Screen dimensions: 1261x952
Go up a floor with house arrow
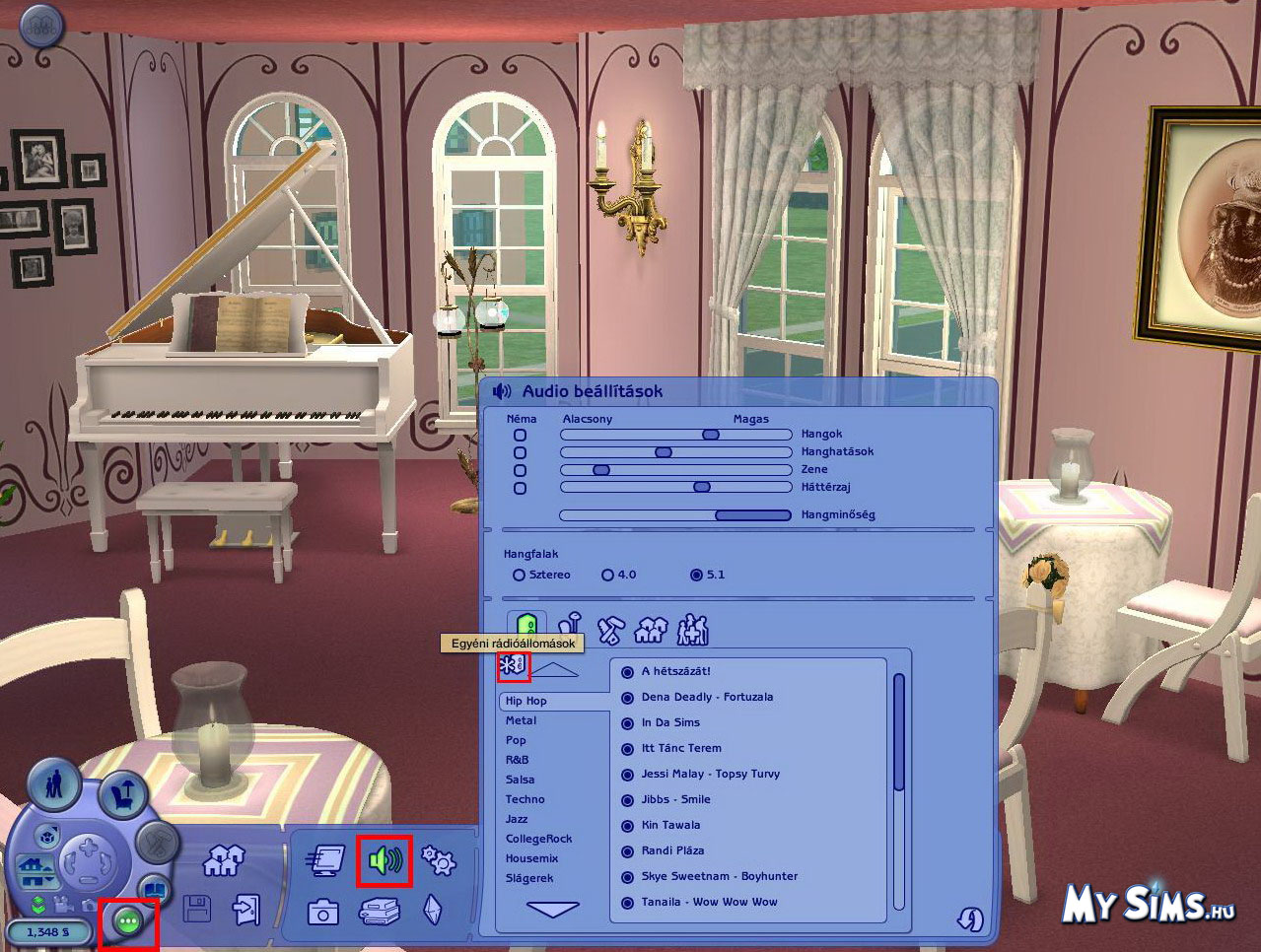(x=35, y=864)
